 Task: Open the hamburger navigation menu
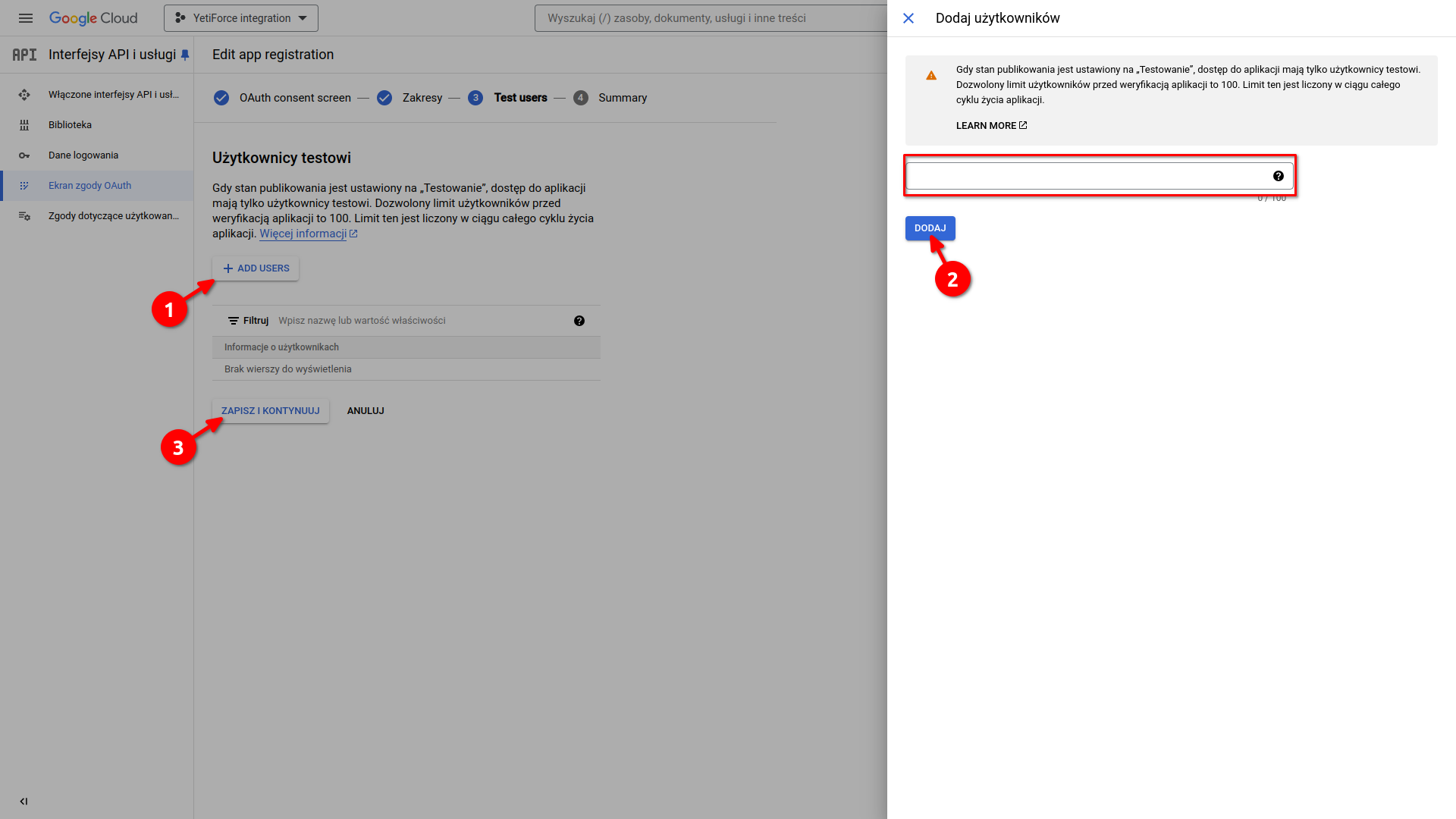(x=25, y=18)
